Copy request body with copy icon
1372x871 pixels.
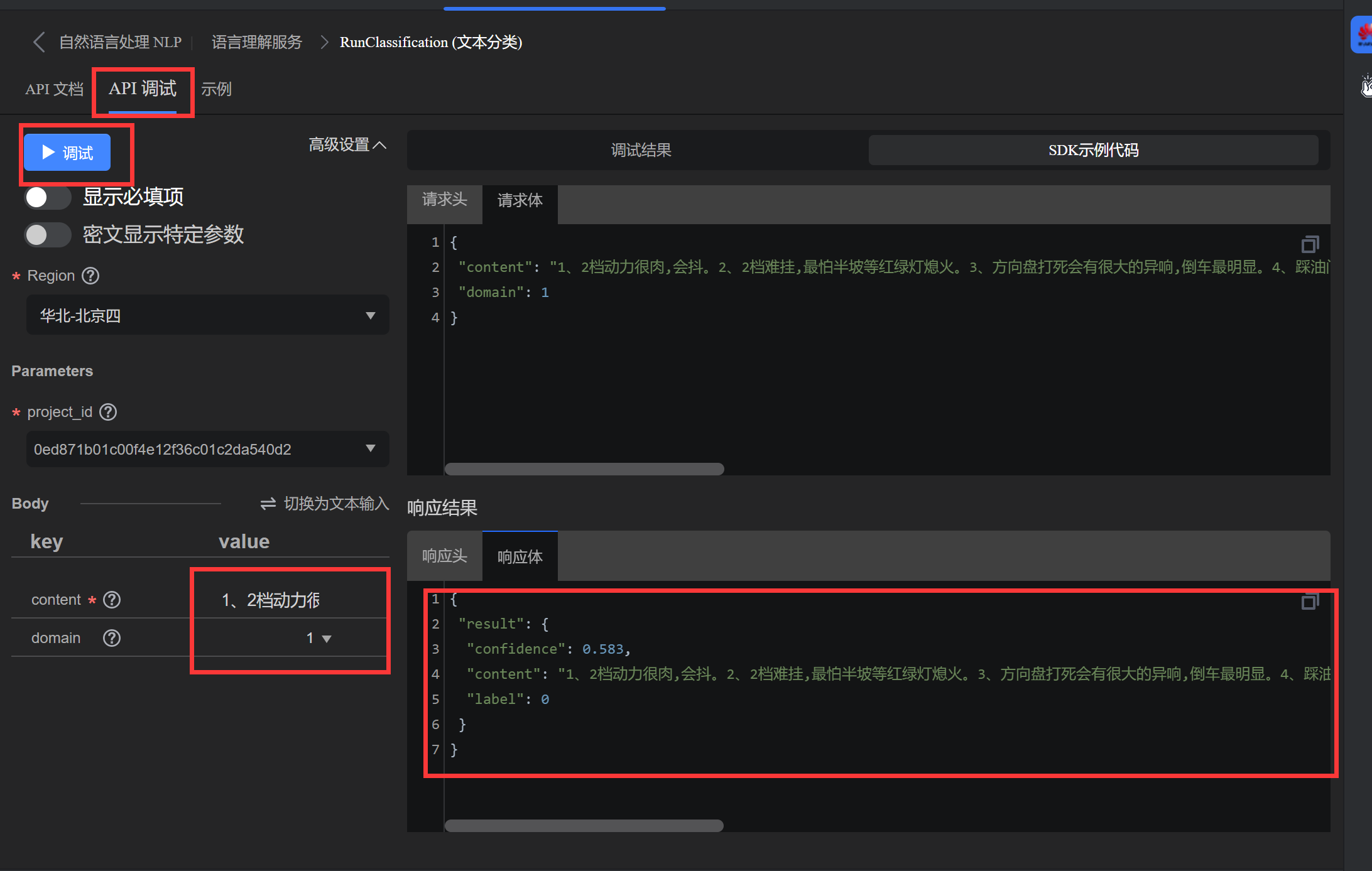[x=1310, y=244]
